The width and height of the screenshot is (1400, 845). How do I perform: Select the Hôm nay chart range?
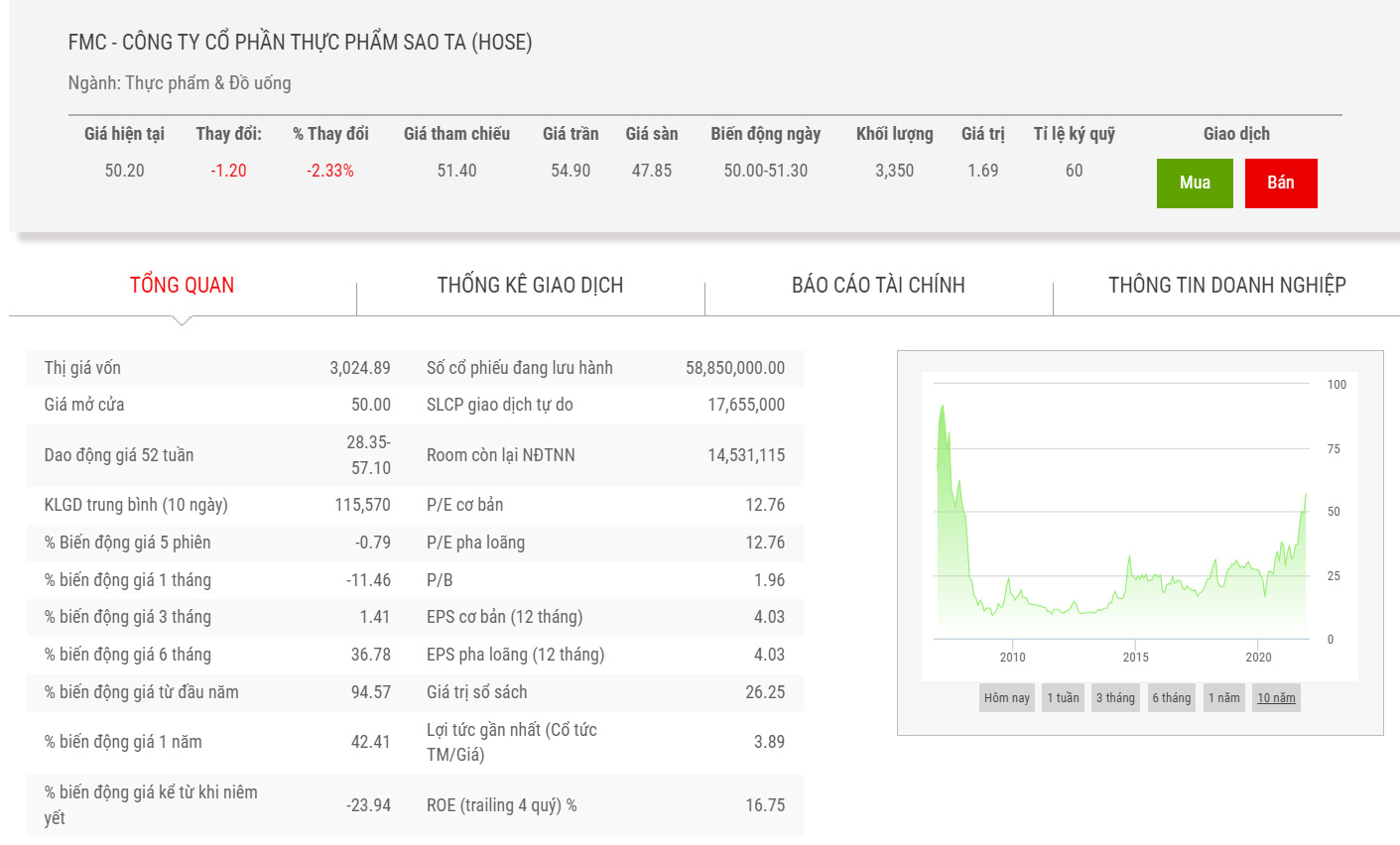(x=1007, y=698)
